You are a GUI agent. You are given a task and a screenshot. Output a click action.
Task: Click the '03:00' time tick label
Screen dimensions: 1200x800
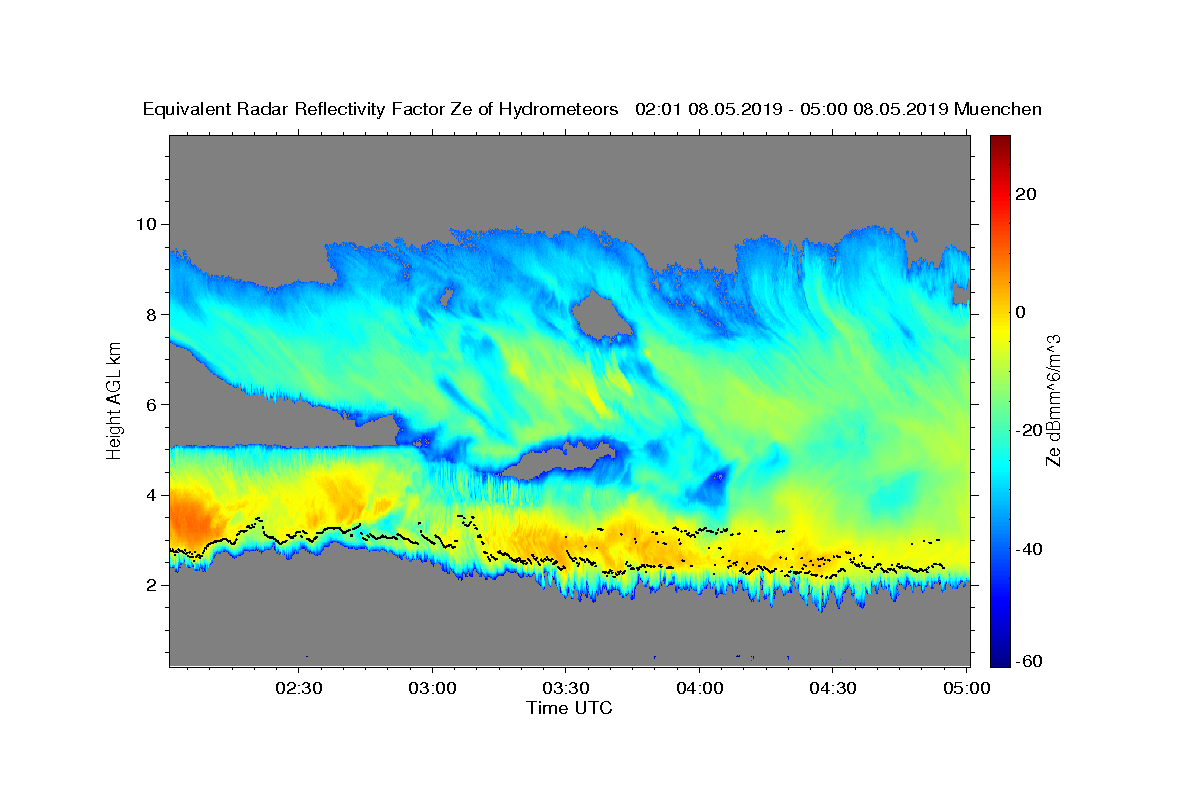point(433,688)
